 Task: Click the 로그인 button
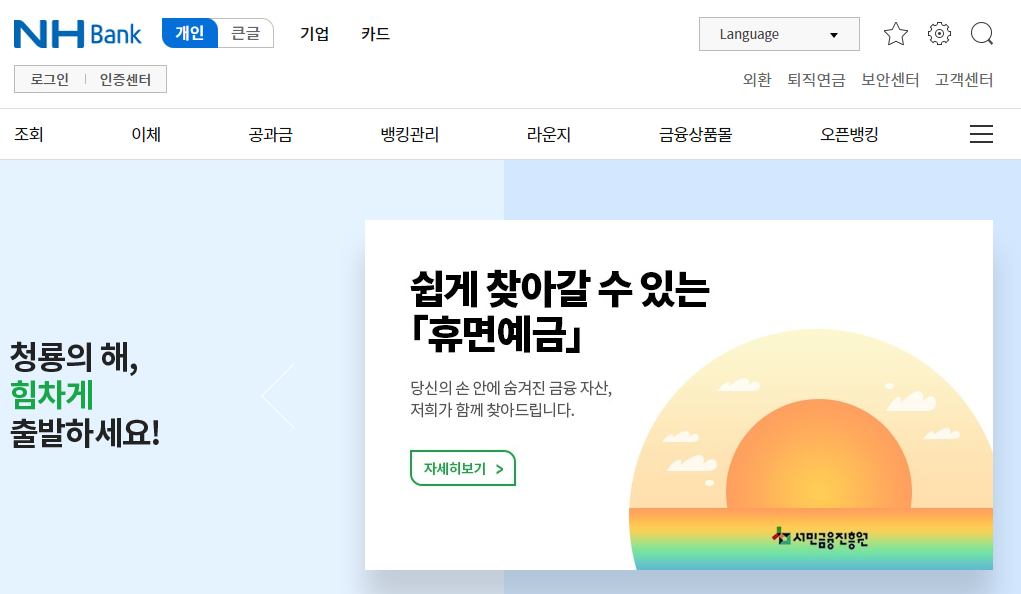[x=49, y=79]
